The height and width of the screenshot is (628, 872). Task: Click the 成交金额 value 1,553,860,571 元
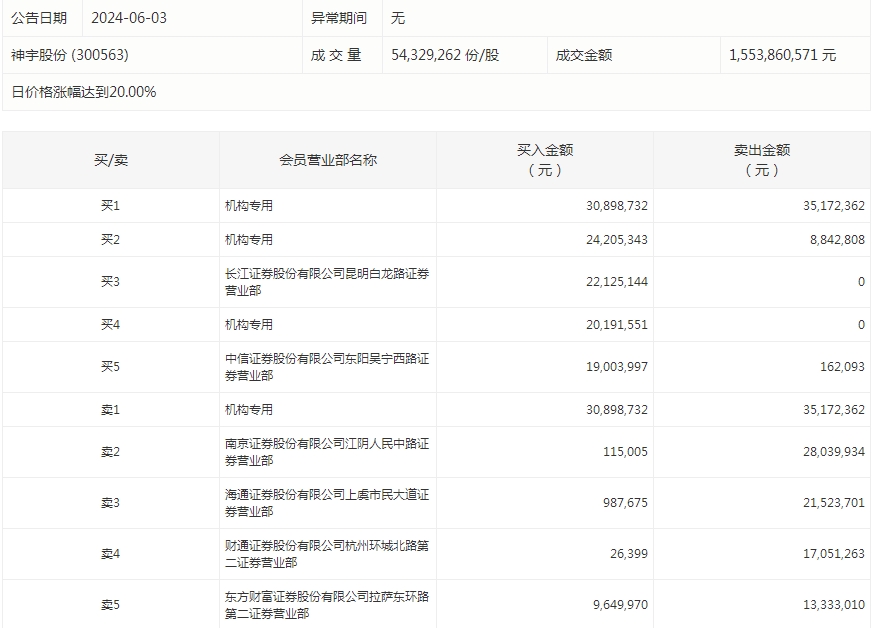pos(782,55)
